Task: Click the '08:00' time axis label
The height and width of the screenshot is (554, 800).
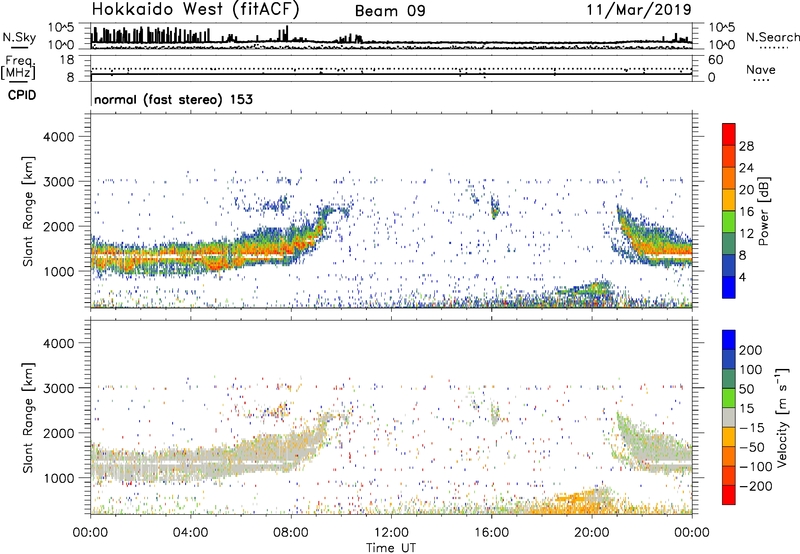Action: pyautogui.click(x=290, y=533)
